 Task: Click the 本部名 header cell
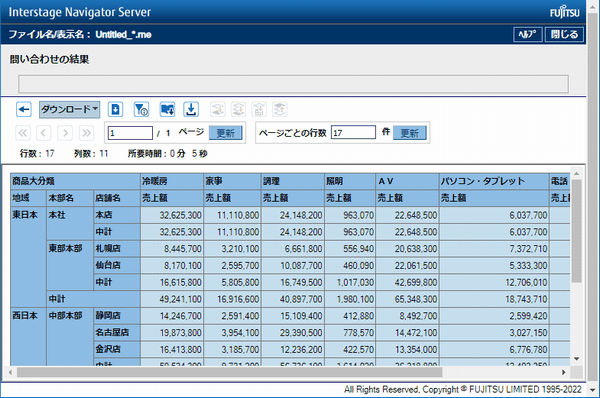pos(70,198)
